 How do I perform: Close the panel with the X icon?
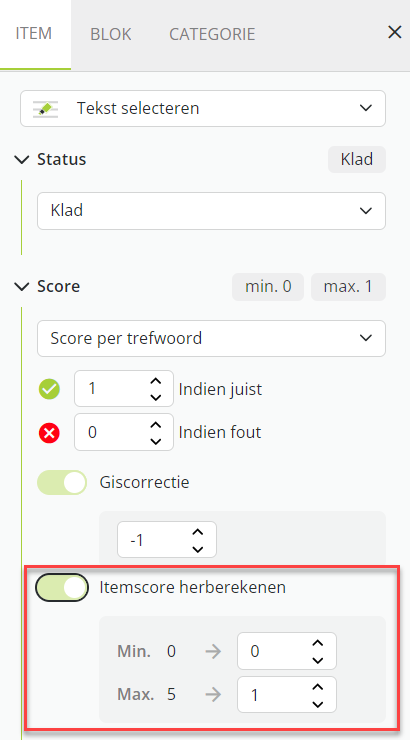pyautogui.click(x=394, y=33)
